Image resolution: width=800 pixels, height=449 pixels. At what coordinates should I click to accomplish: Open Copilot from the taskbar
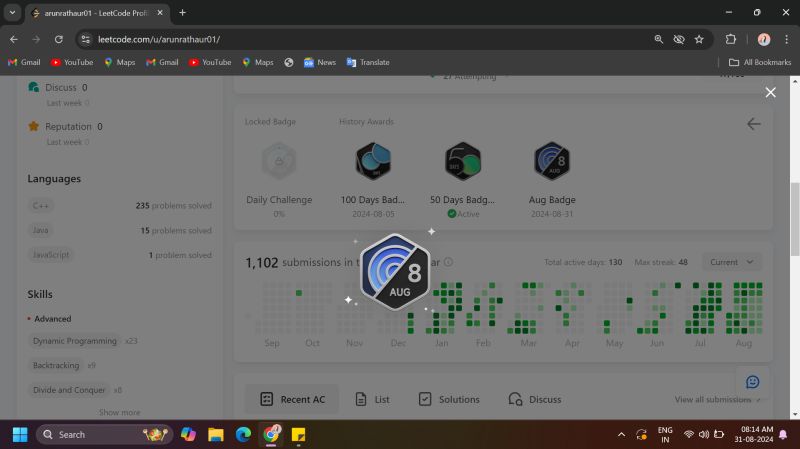coord(188,435)
